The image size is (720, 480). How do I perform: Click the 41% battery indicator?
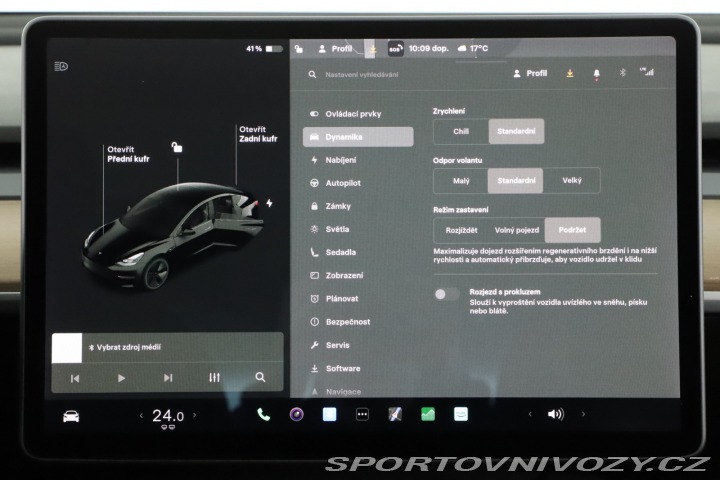[264, 49]
